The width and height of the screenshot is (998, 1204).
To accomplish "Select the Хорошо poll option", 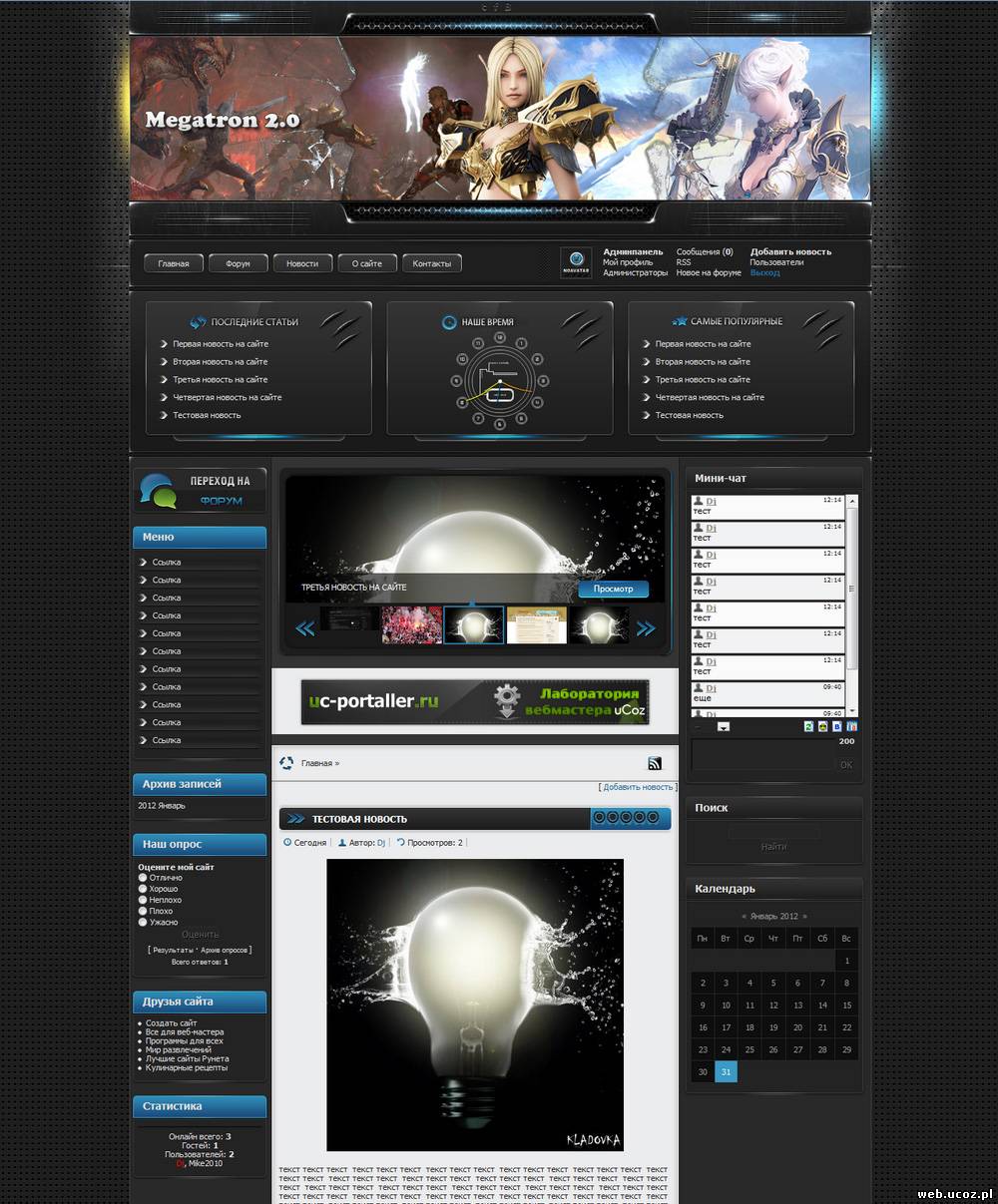I will (143, 889).
